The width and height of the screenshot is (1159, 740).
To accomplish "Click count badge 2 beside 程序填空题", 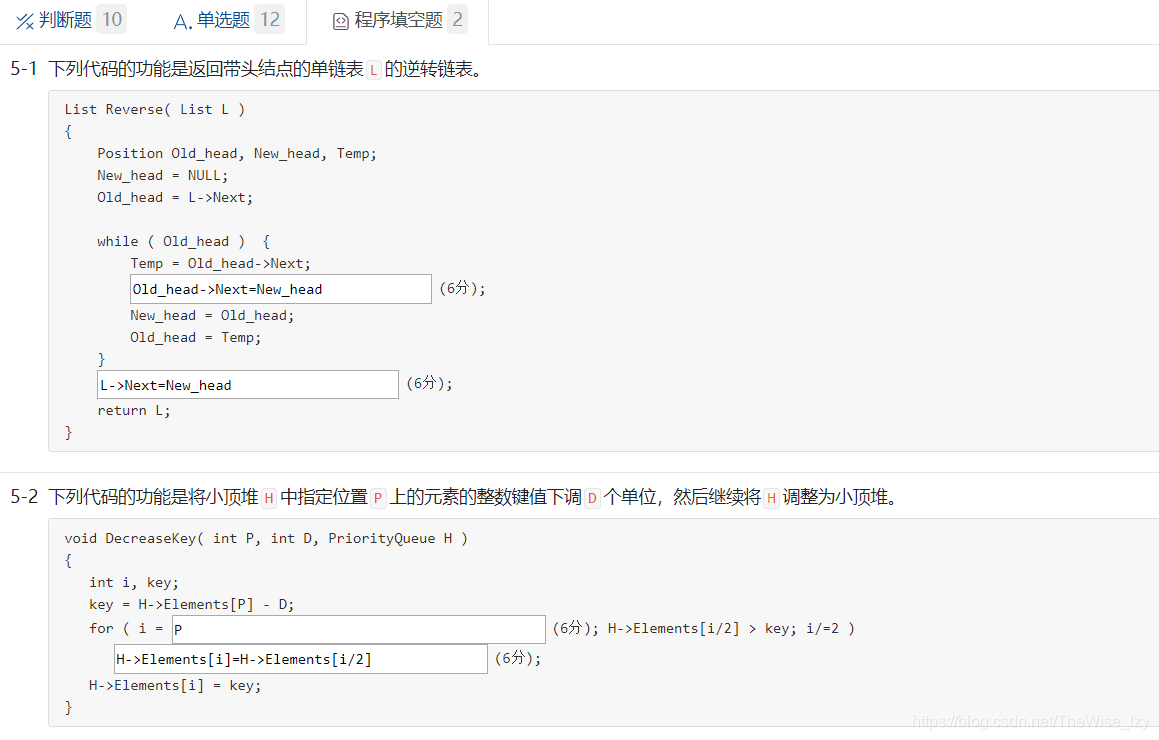I will tap(458, 19).
